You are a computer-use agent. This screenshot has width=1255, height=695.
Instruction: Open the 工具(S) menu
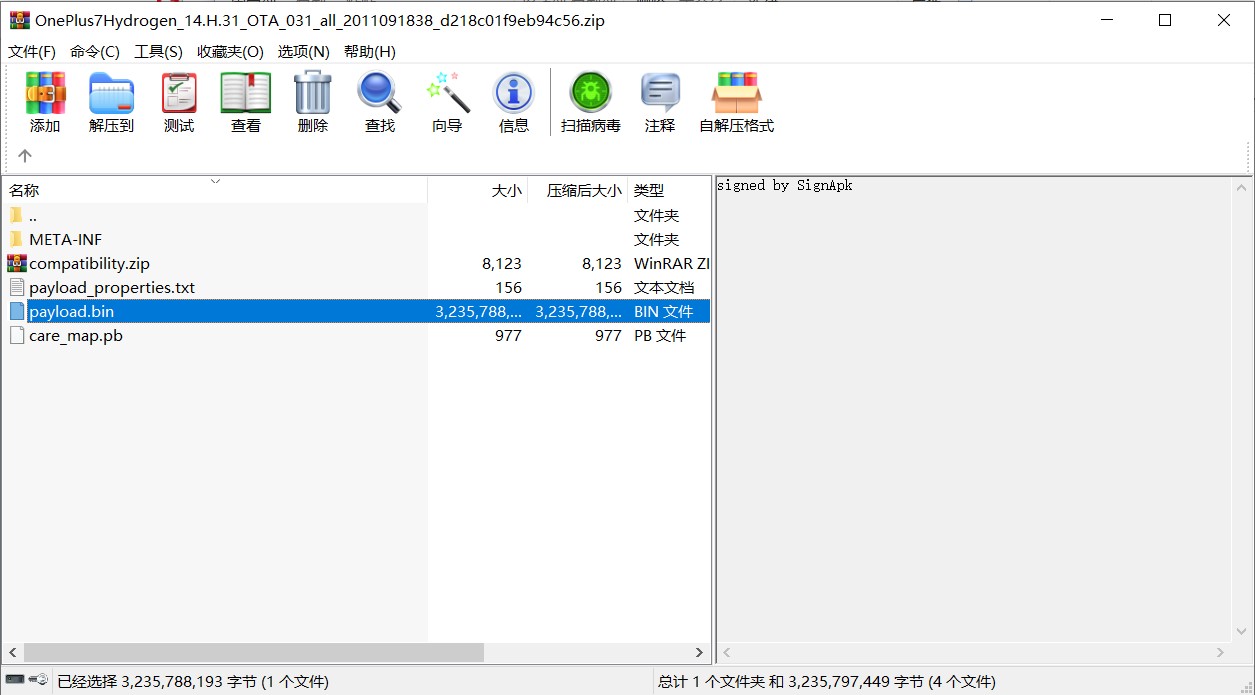(x=159, y=52)
